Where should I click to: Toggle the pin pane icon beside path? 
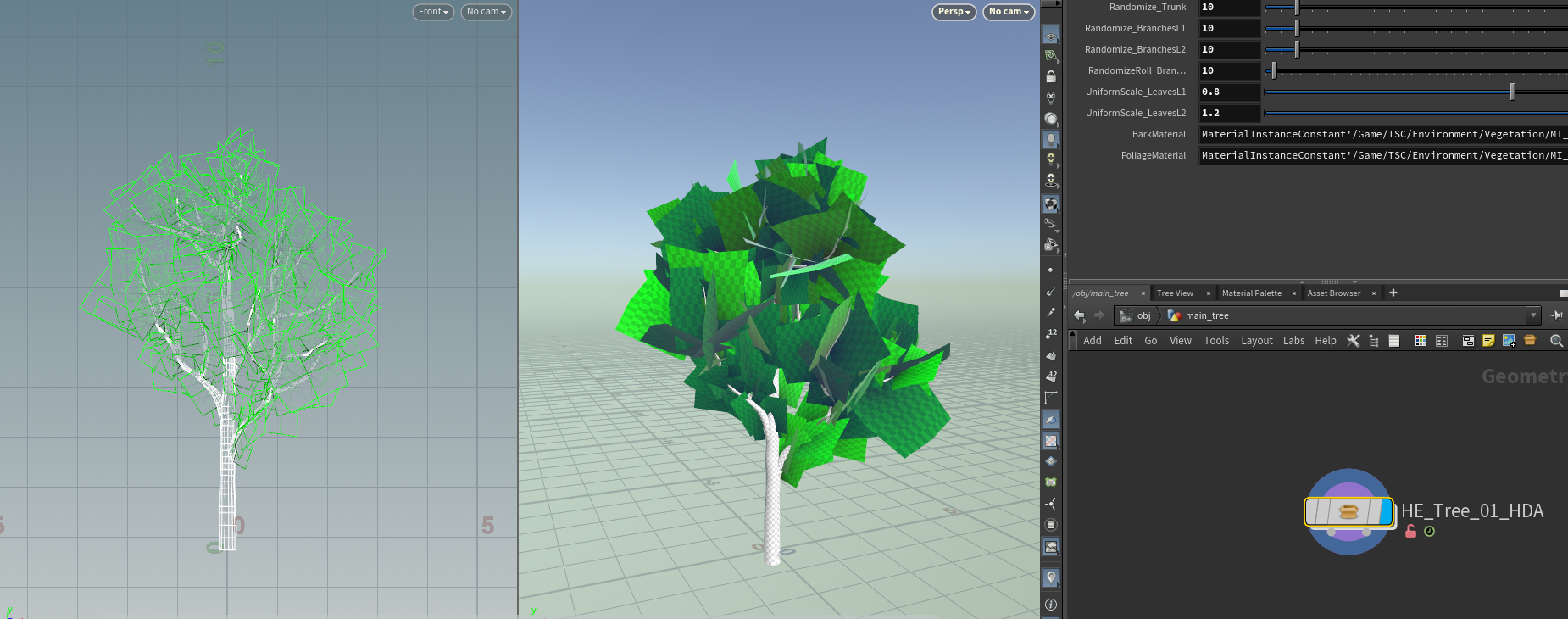(1556, 315)
